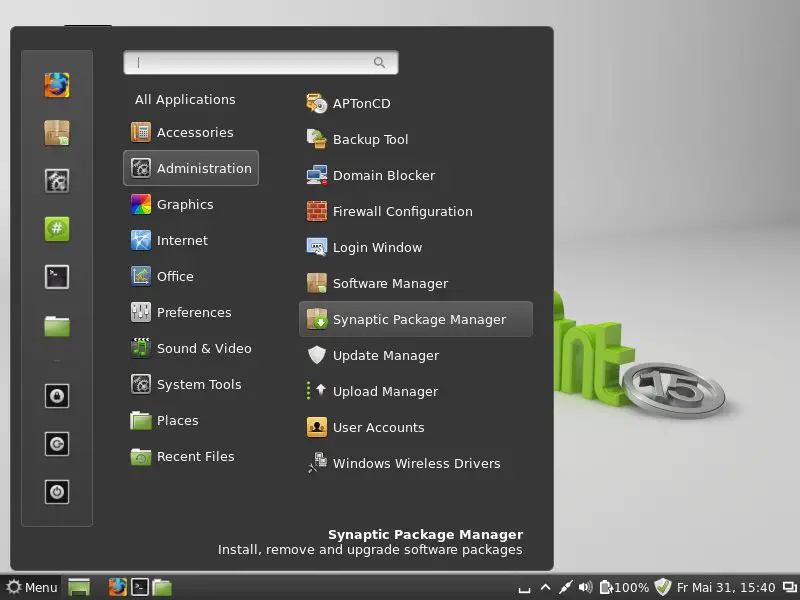The height and width of the screenshot is (600, 800).
Task: Open the green Files folder in favorites sidebar
Action: (57, 326)
